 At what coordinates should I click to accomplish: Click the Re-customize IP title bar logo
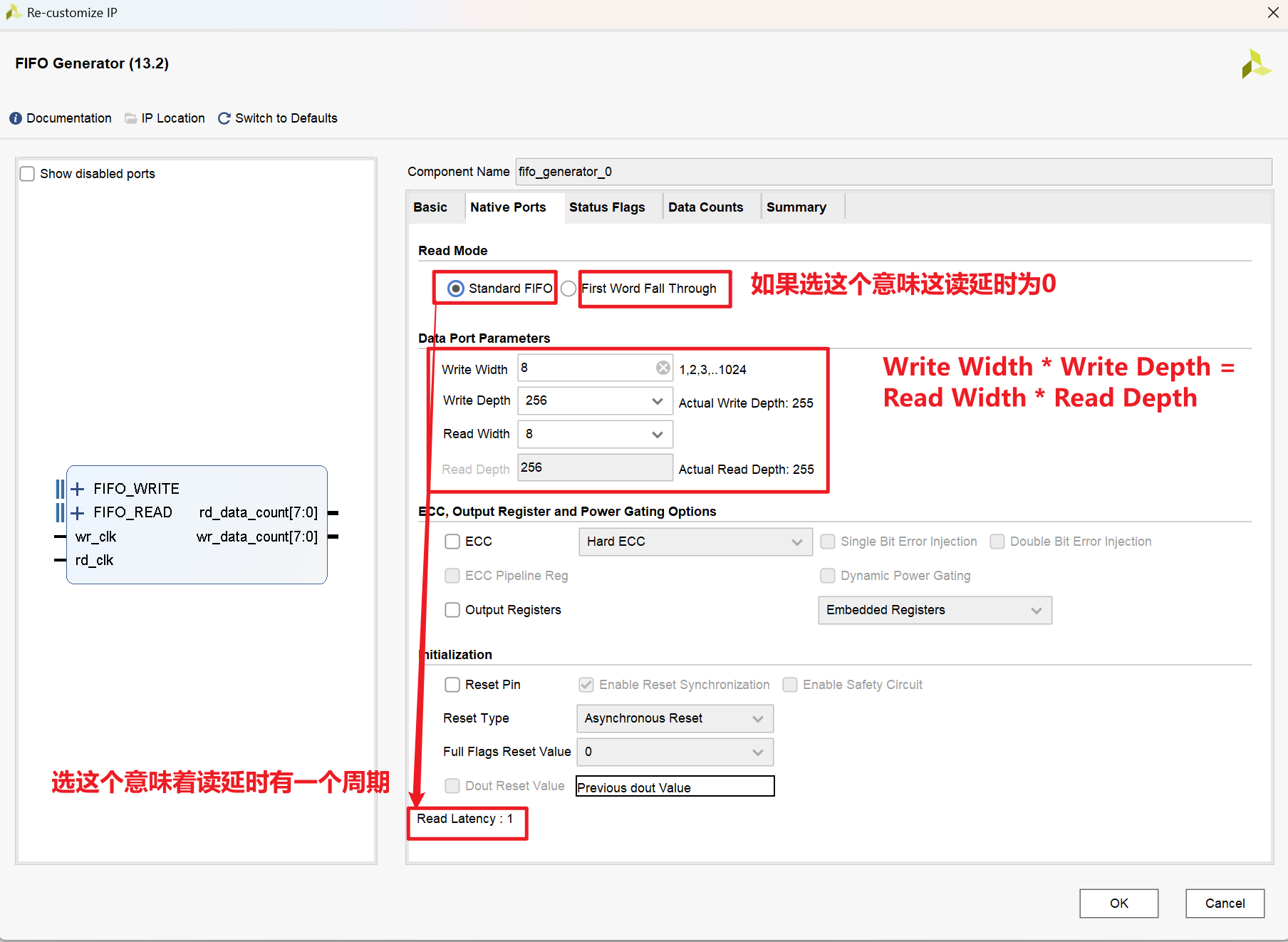[14, 13]
